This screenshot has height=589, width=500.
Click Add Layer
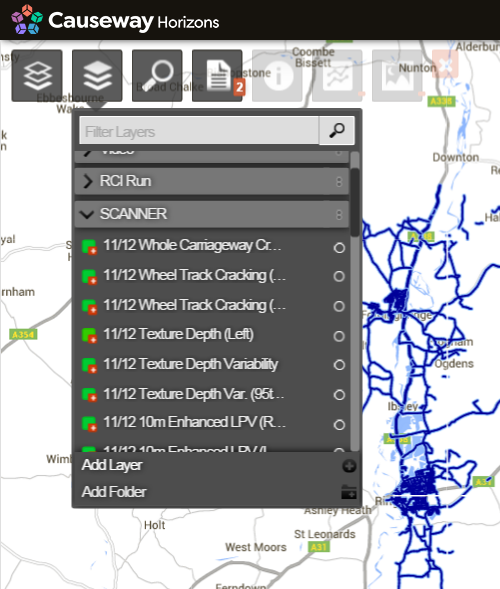(x=112, y=465)
